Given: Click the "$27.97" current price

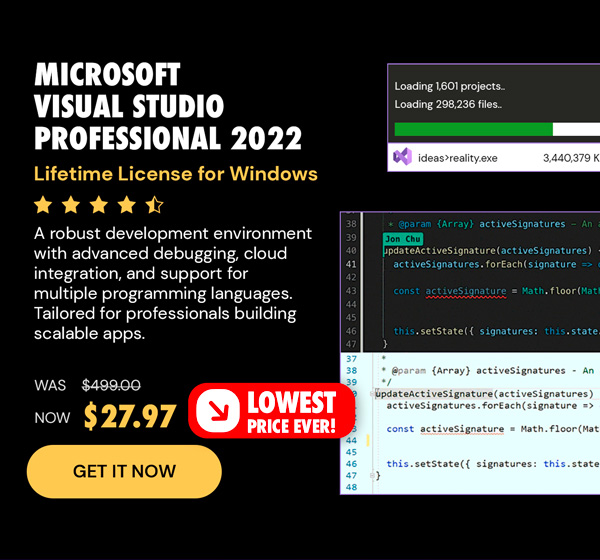Looking at the screenshot, I should point(130,416).
